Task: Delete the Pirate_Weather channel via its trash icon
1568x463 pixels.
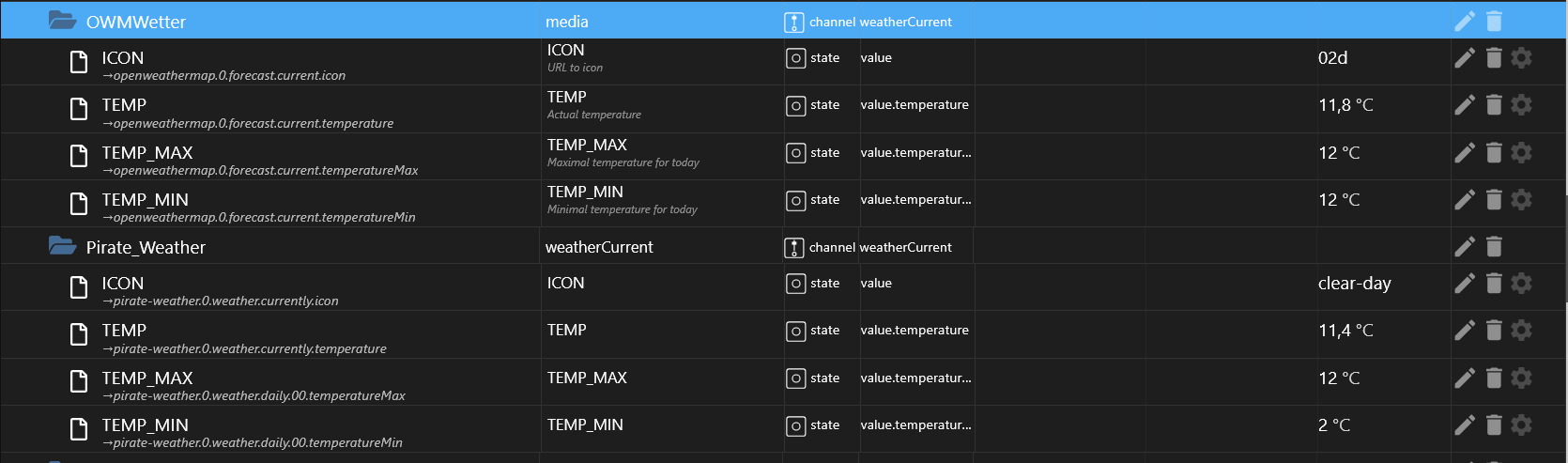Action: [x=1494, y=247]
